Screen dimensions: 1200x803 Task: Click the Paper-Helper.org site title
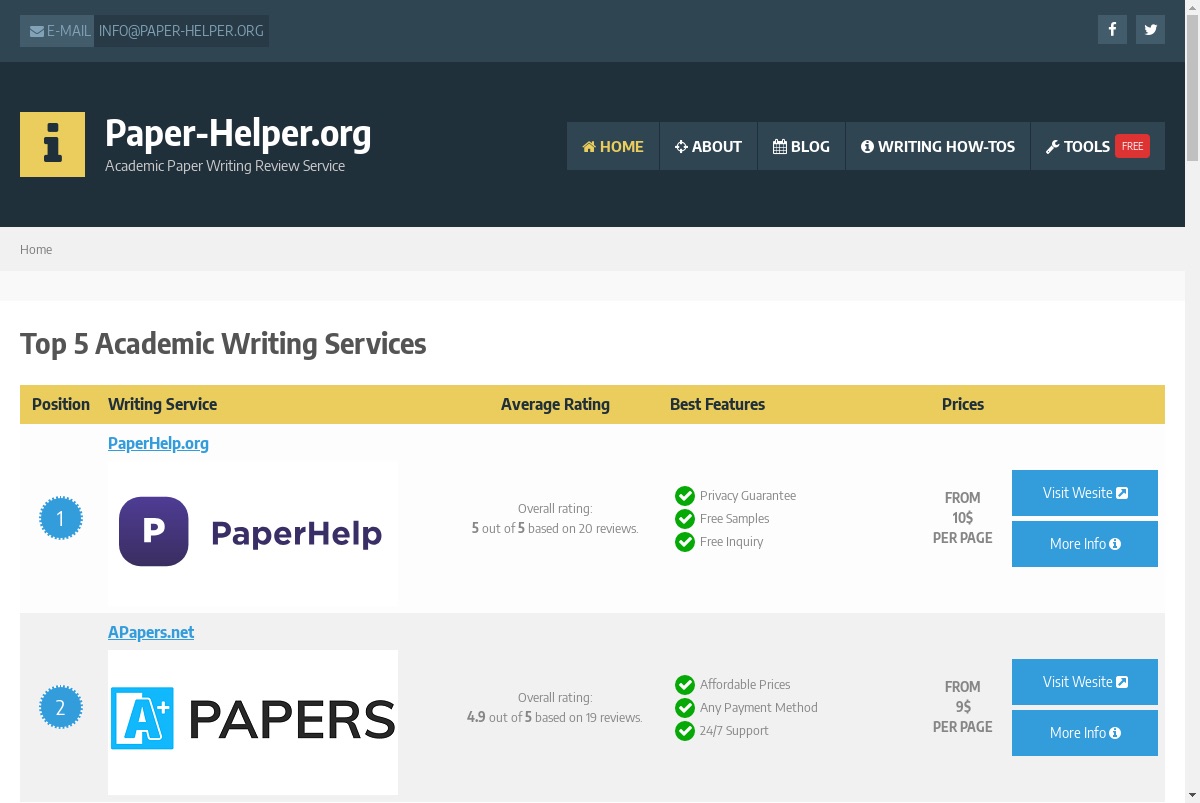click(238, 133)
